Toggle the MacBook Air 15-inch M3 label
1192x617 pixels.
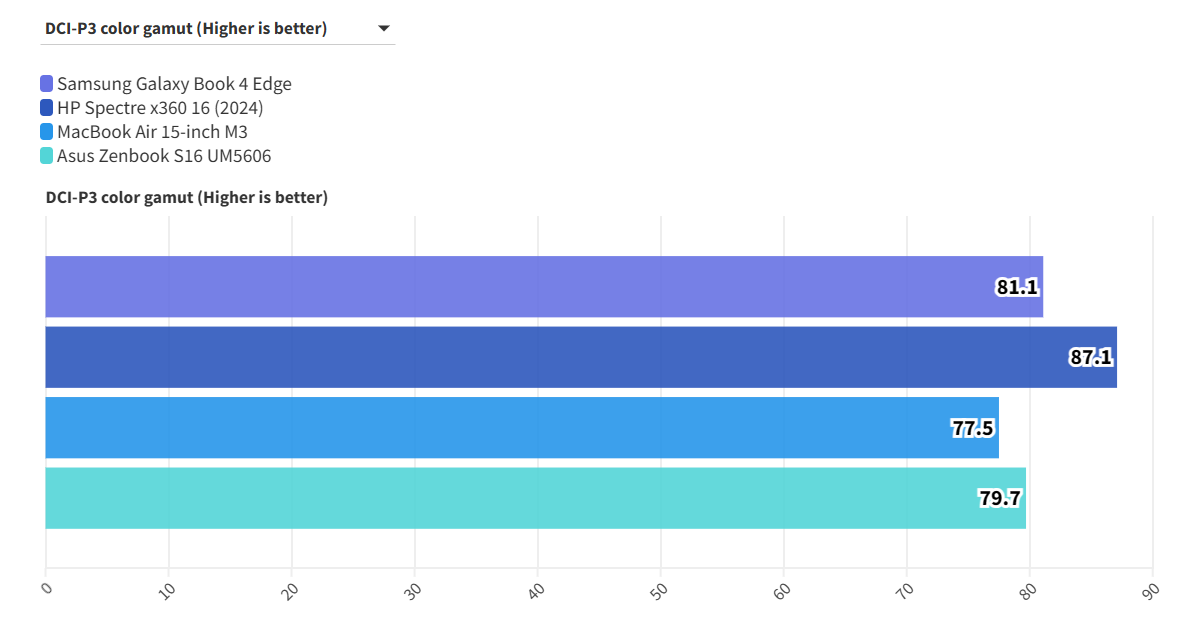pyautogui.click(x=152, y=132)
